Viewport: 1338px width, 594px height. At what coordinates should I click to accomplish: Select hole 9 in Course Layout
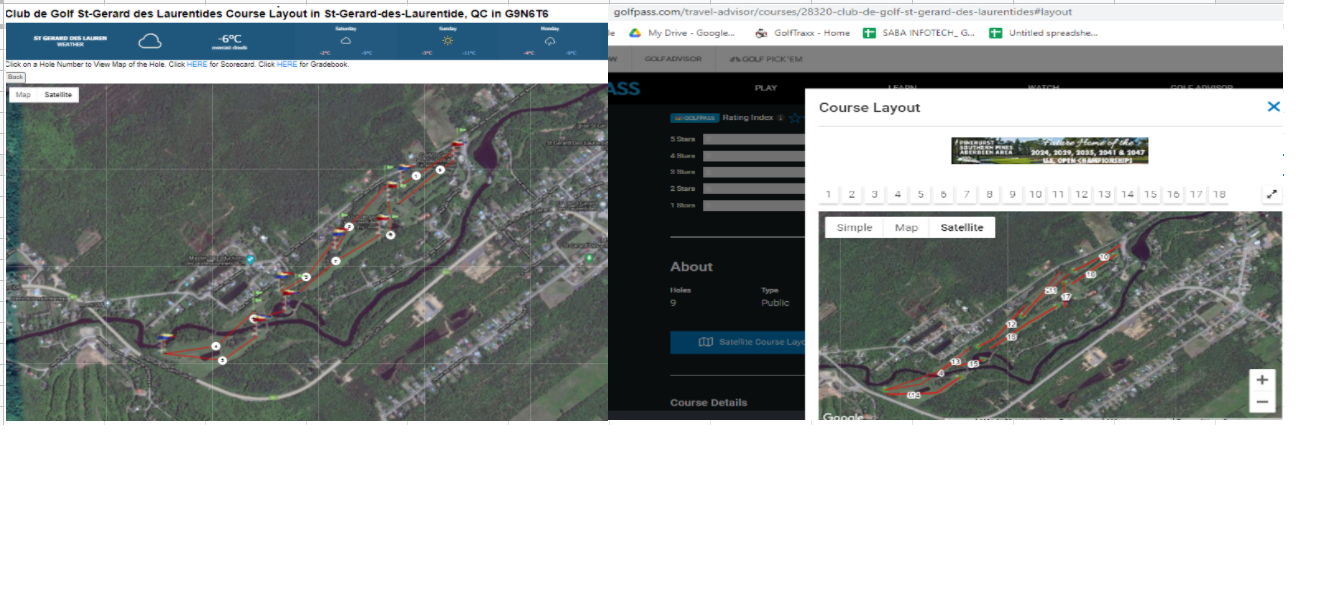tap(1012, 195)
